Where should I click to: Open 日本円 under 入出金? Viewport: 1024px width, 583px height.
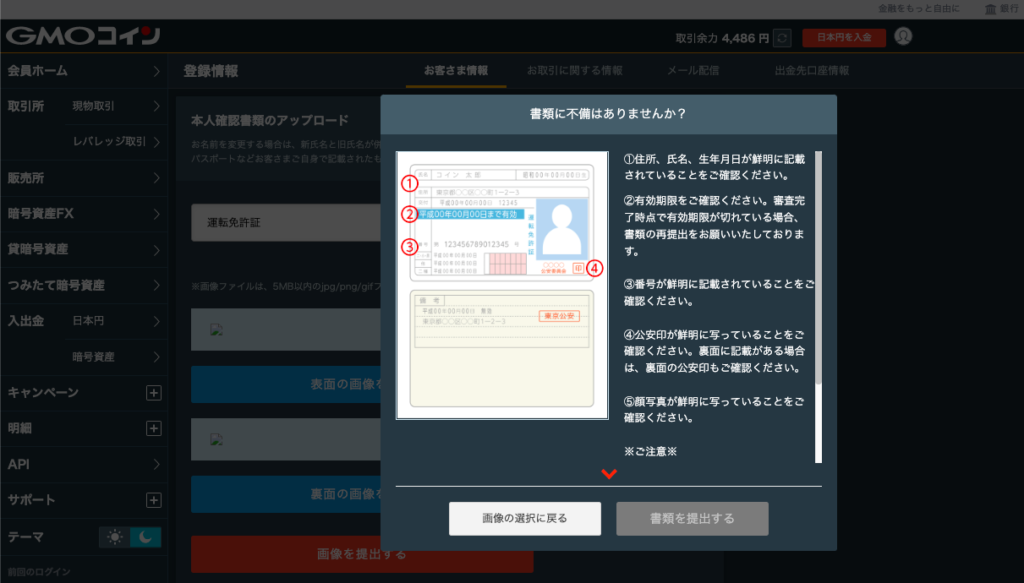(116, 321)
